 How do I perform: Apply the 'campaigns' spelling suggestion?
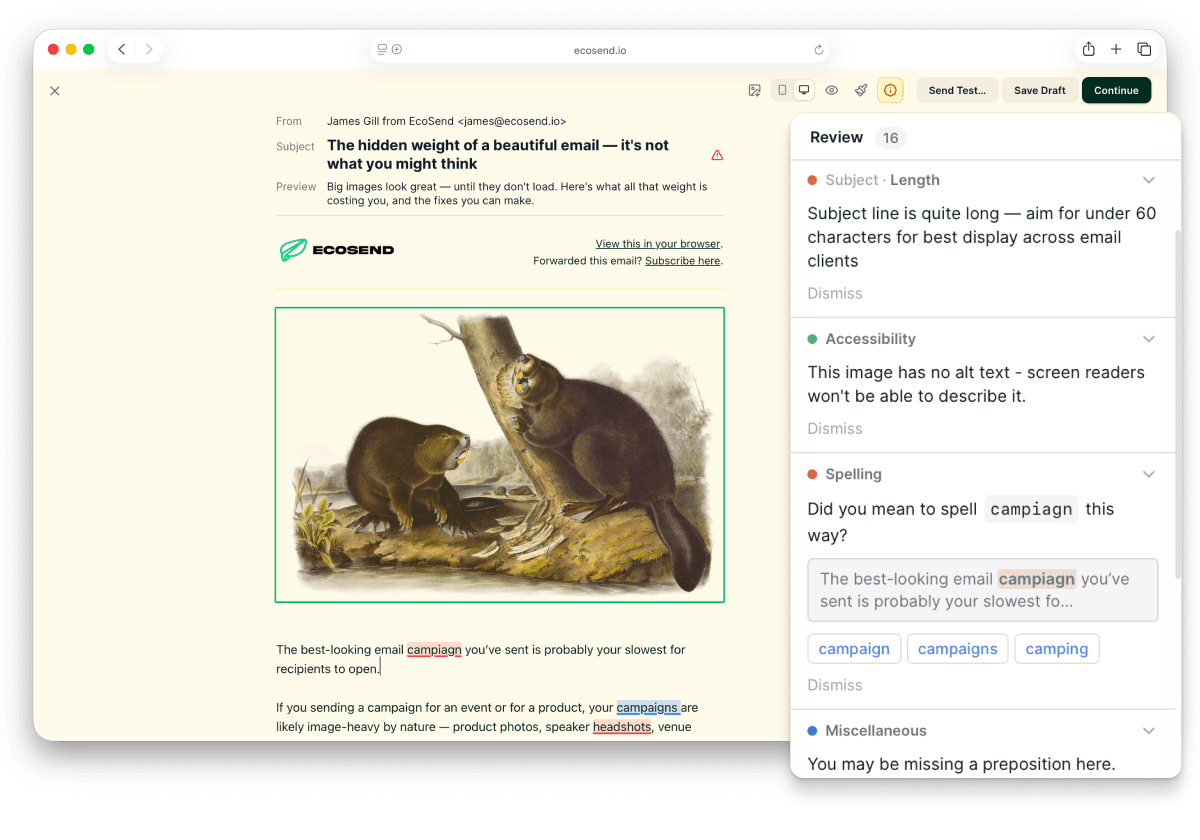point(958,649)
